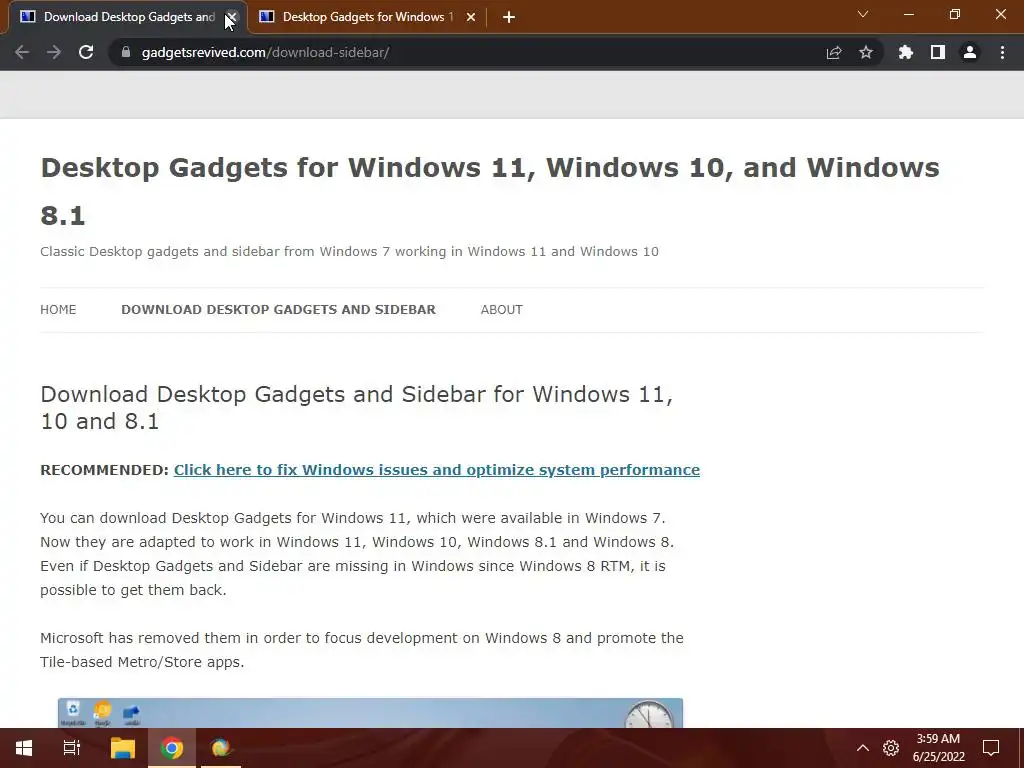Open the HOME menu link
This screenshot has width=1024, height=768.
coord(58,310)
